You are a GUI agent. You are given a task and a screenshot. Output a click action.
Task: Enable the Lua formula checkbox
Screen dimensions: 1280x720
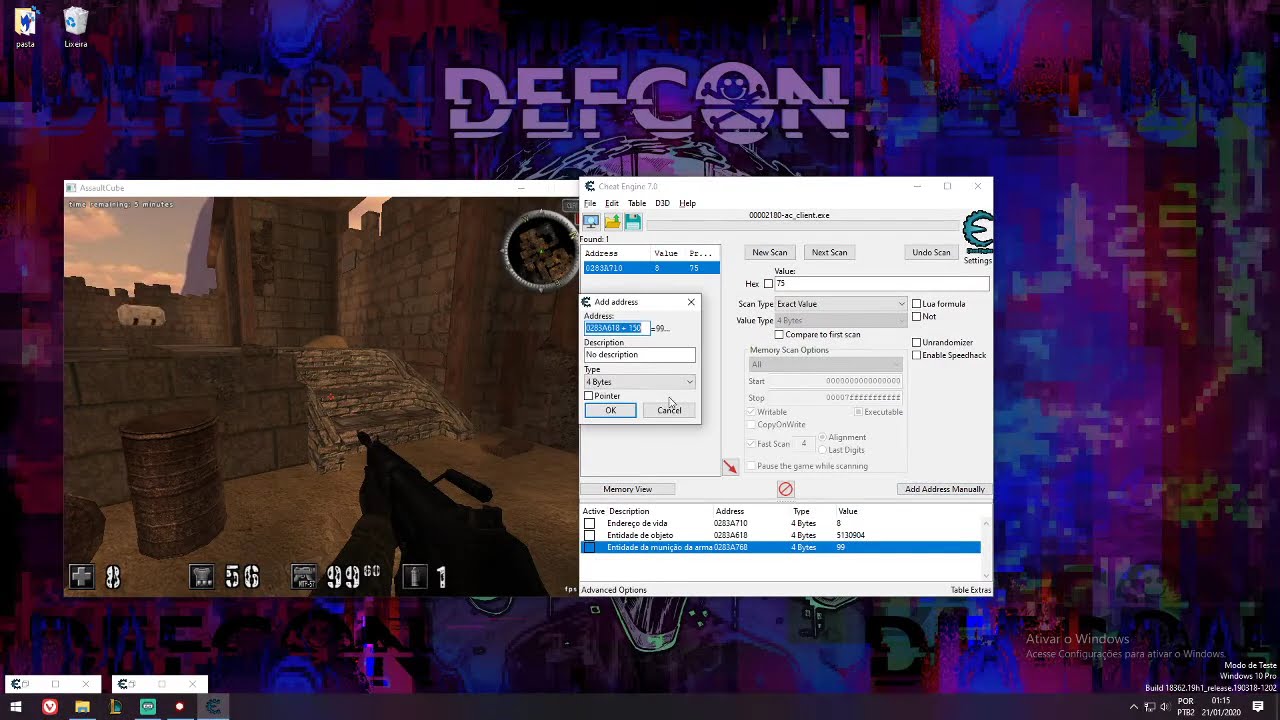[x=916, y=304]
